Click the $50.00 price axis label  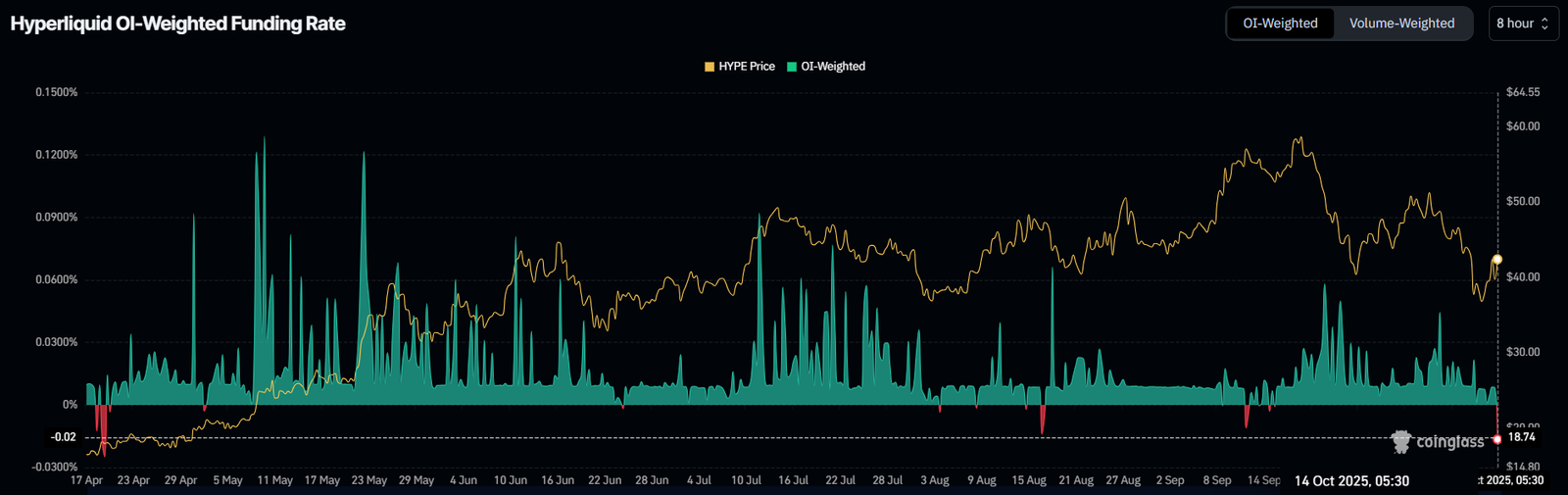(1523, 202)
